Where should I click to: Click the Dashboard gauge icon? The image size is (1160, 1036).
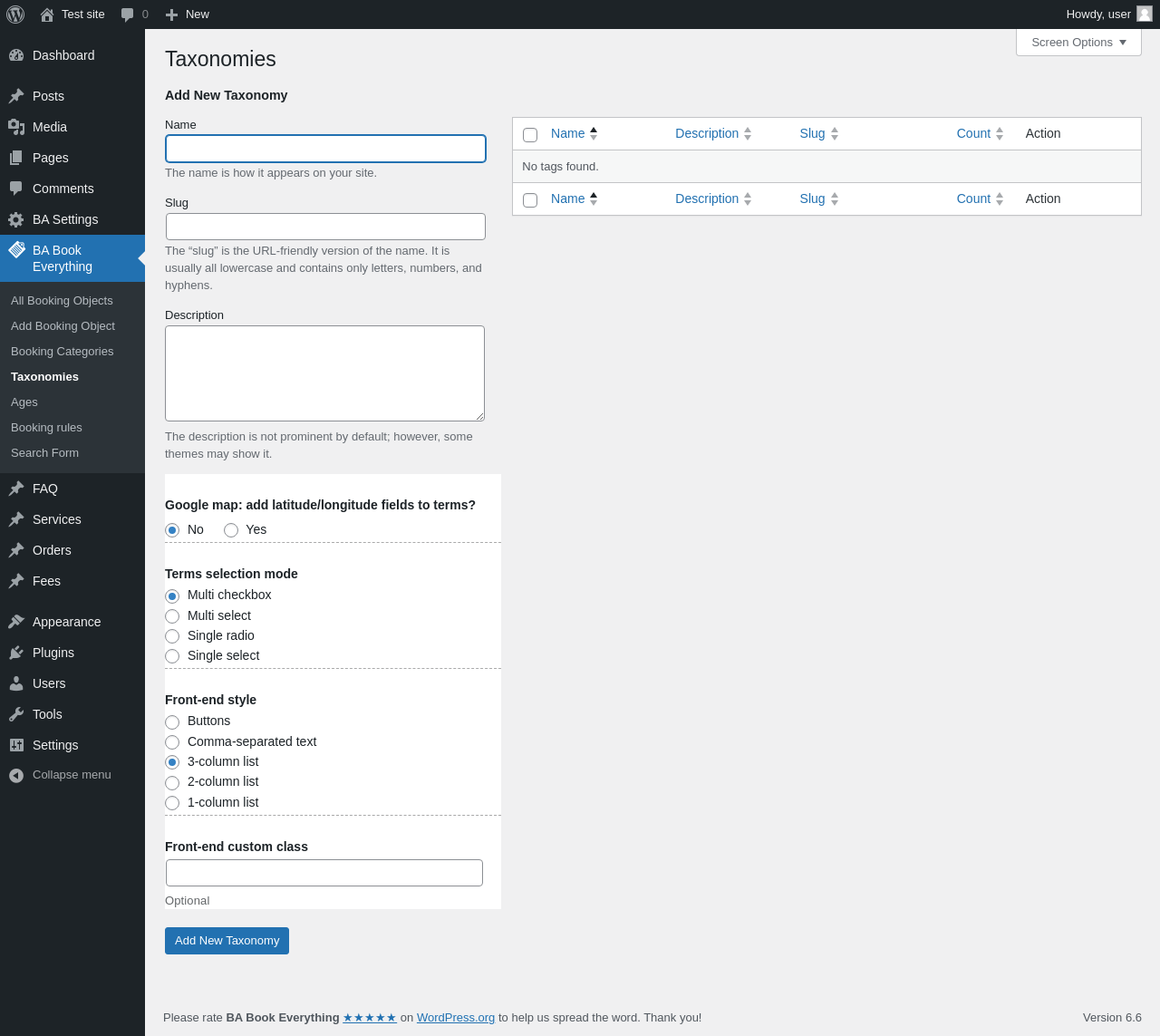click(16, 55)
